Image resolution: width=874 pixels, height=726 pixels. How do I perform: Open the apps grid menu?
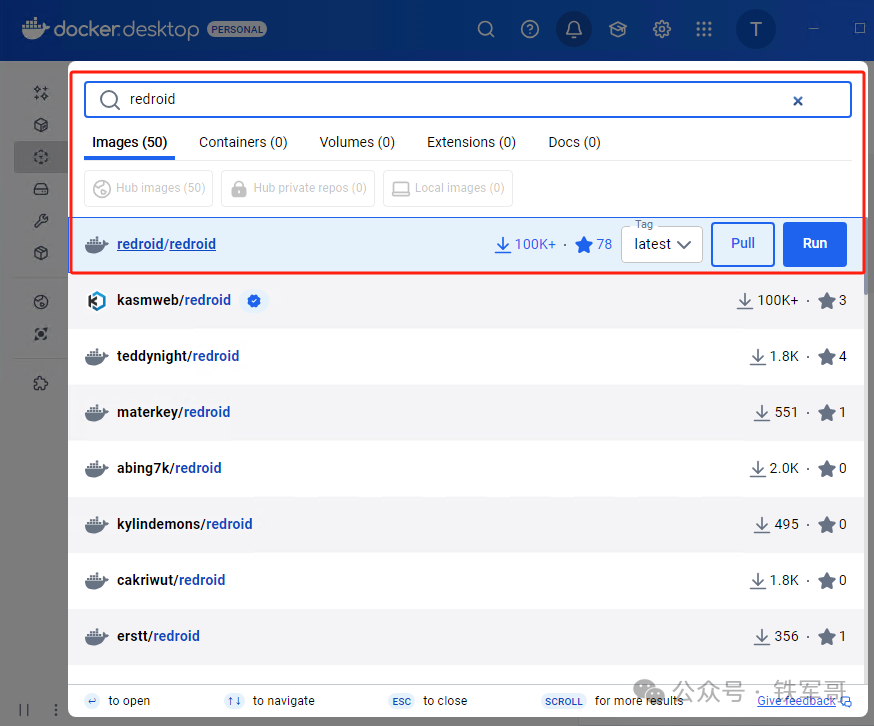(704, 29)
